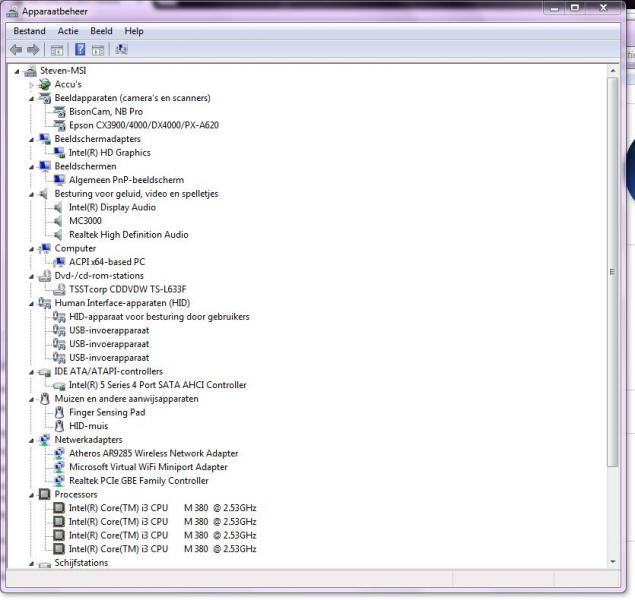Screen dimensions: 635x600
Task: Click the BisonCam, NB Pro camera icon
Action: (59, 112)
